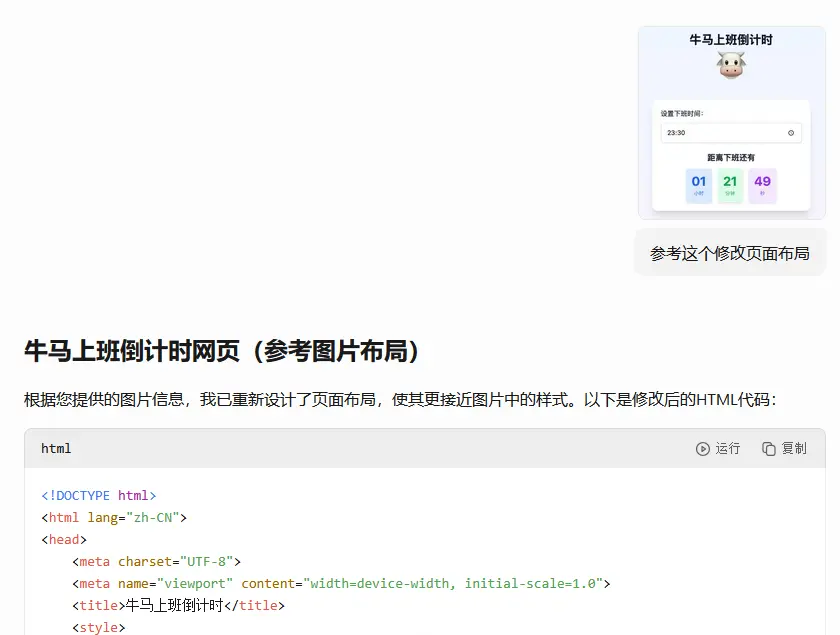Click the cow emoji in the thumbnail
This screenshot has height=635, width=840.
point(731,65)
